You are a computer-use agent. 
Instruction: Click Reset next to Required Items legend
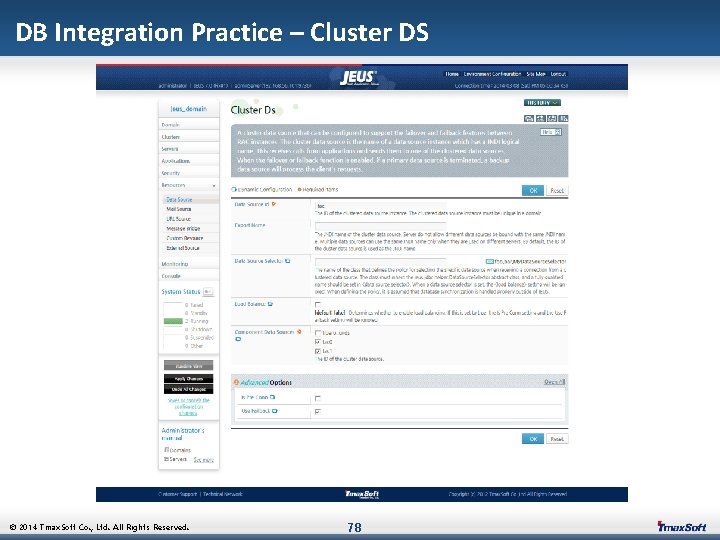[557, 191]
